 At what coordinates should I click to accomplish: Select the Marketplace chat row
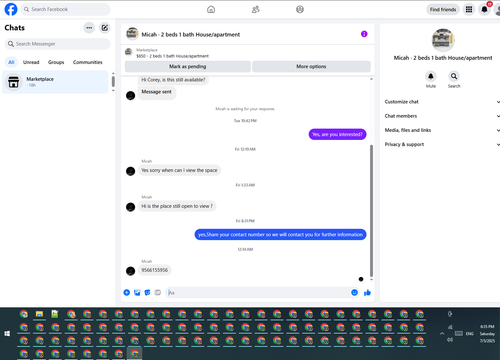[x=55, y=82]
